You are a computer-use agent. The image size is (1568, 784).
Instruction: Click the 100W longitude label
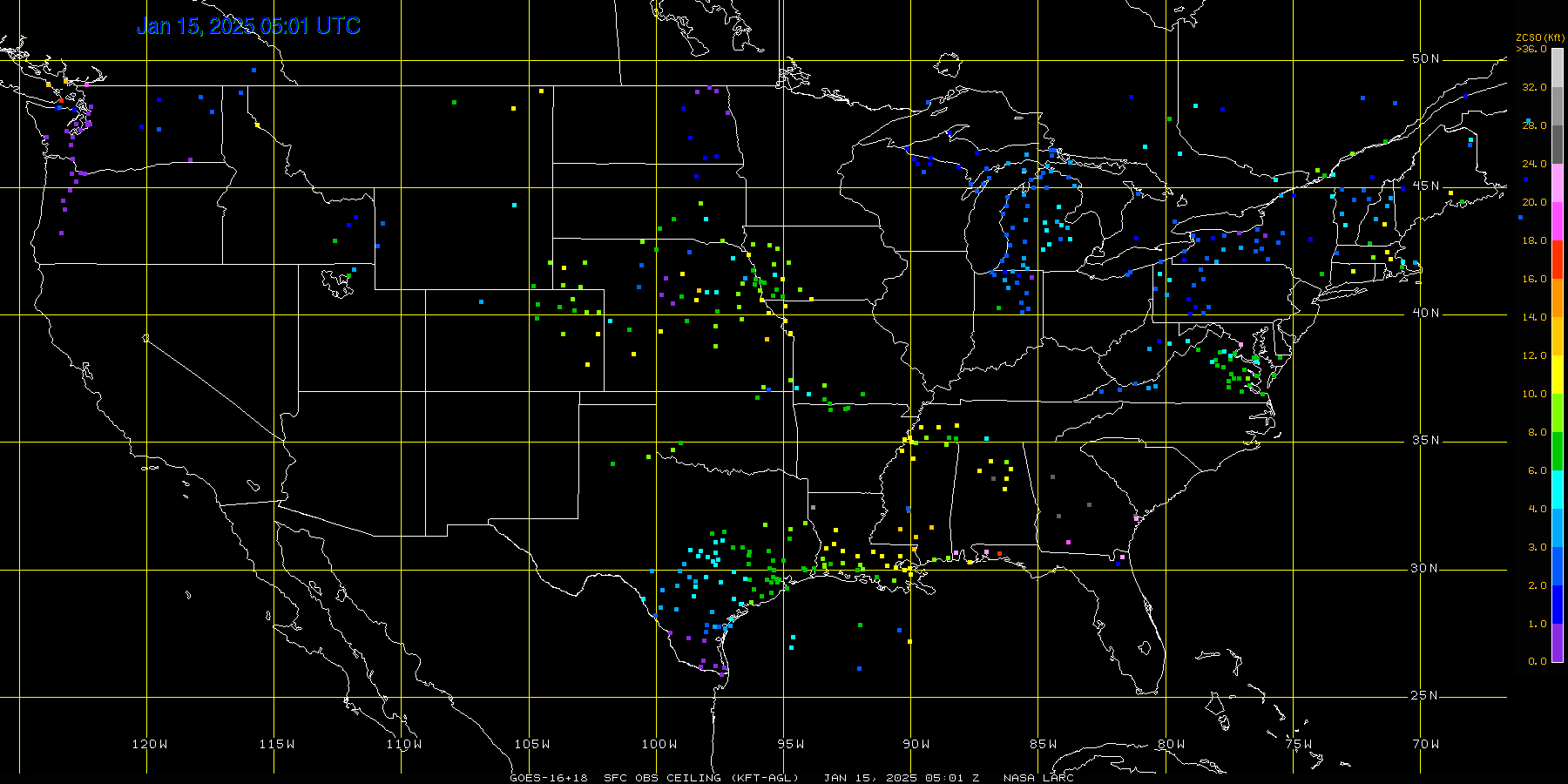[x=659, y=744]
